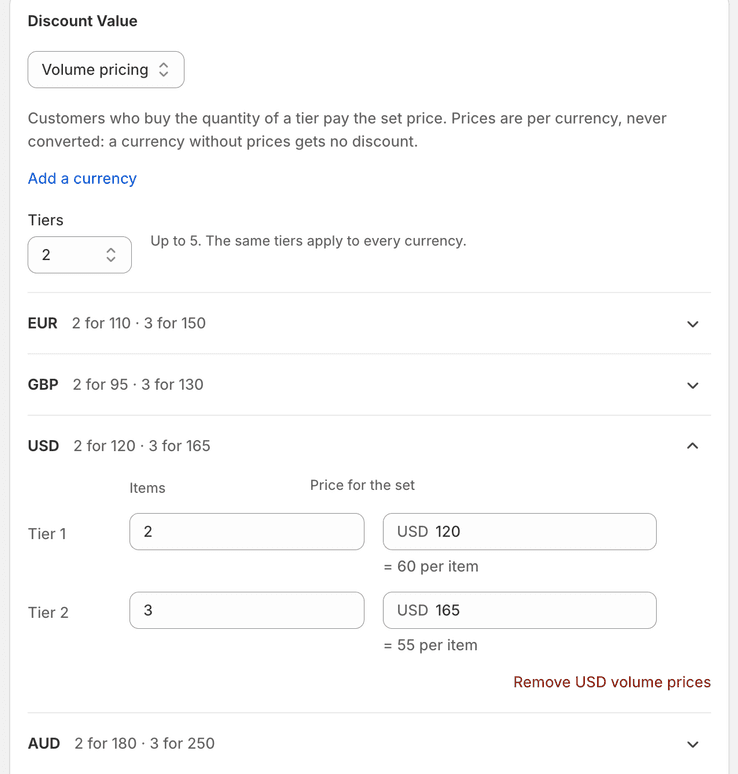Edit the Tier 1 price USD 120
The width and height of the screenshot is (738, 774).
(519, 532)
